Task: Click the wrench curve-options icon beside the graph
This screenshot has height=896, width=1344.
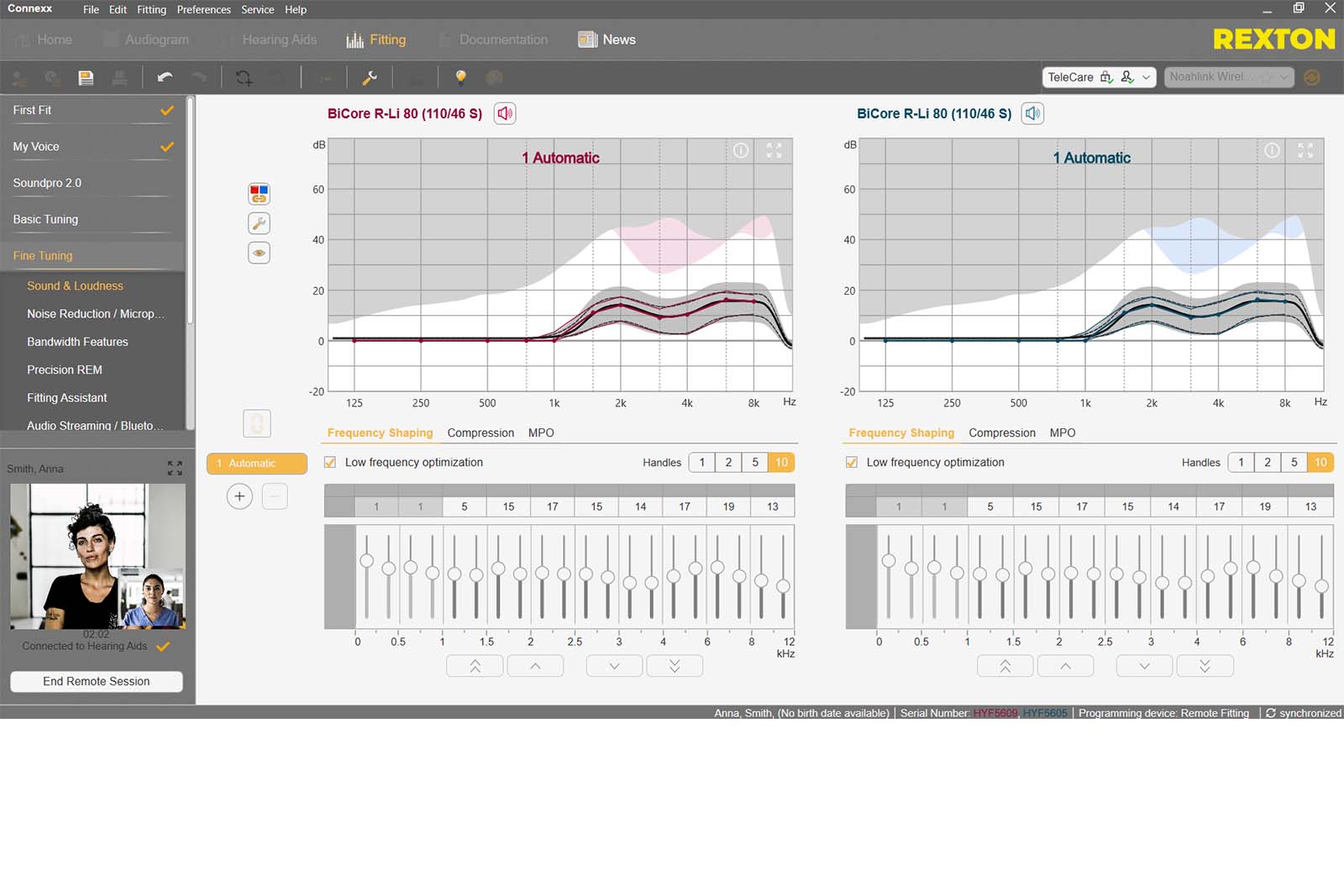Action: [259, 223]
